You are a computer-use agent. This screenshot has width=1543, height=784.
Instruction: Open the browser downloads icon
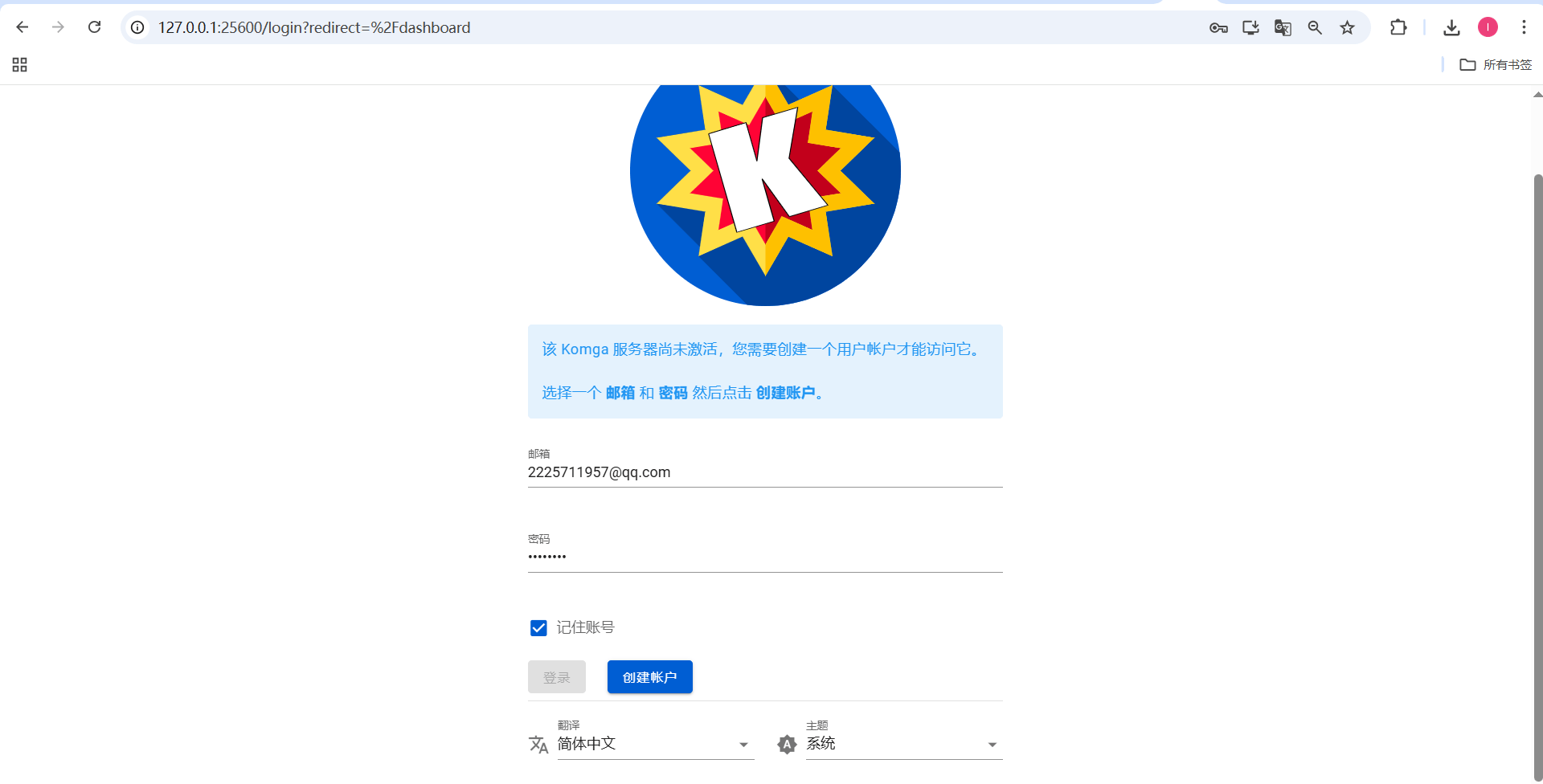1451,27
